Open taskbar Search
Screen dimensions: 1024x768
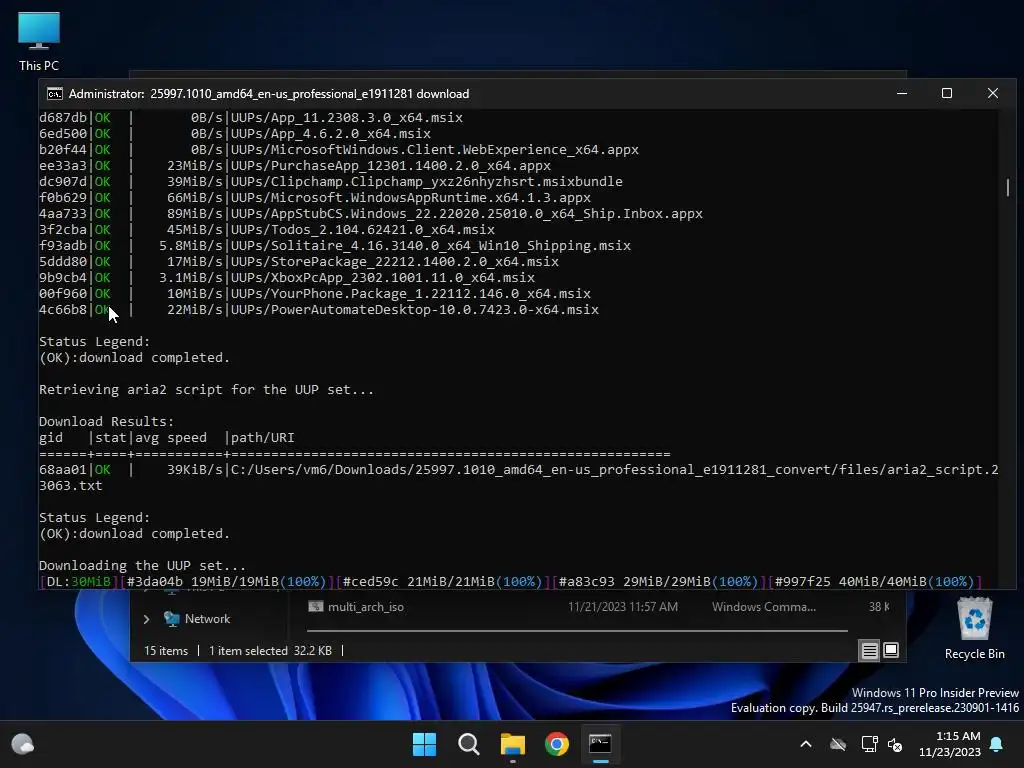[x=468, y=744]
